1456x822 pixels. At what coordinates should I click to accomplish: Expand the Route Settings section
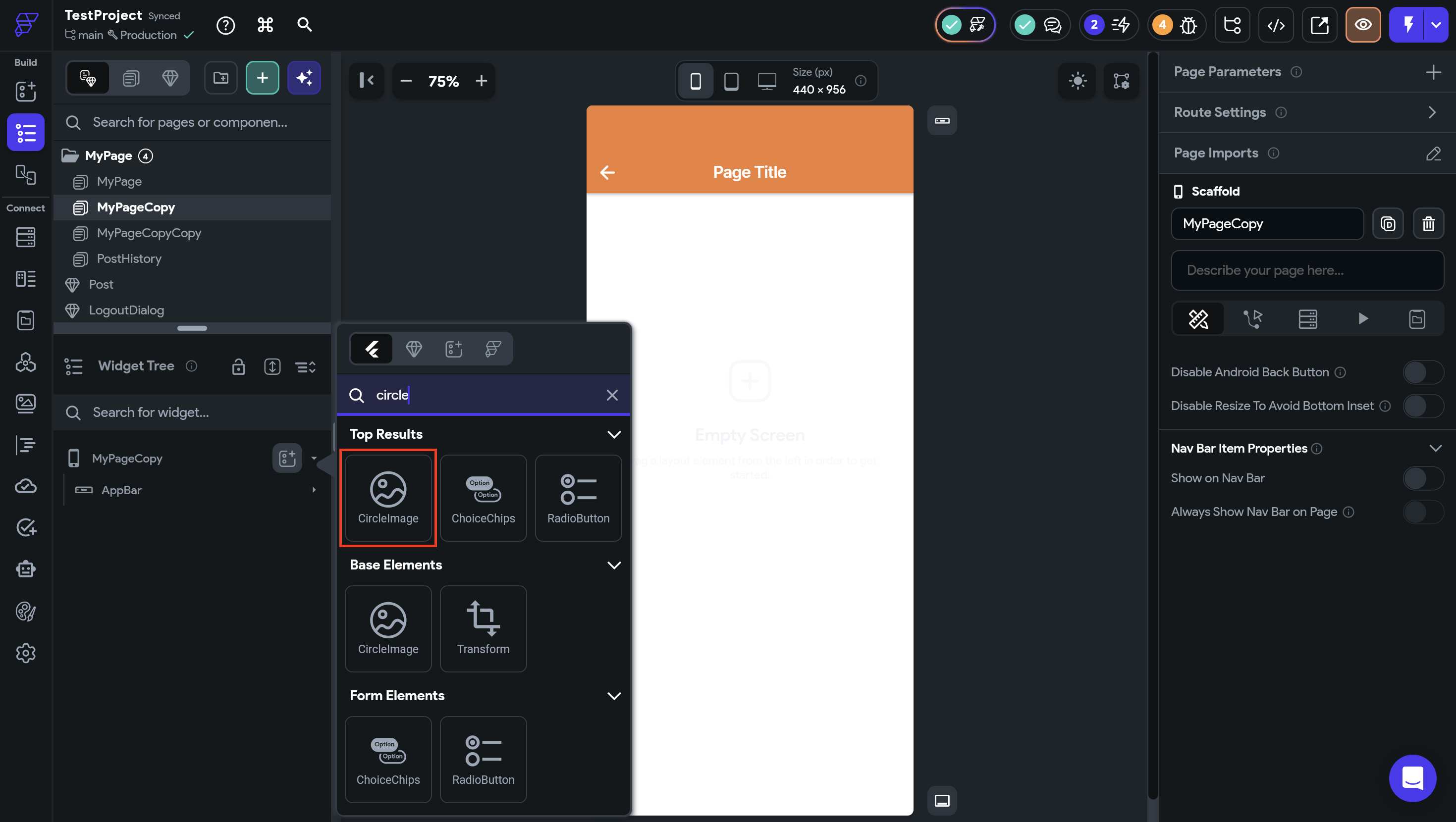(1432, 112)
